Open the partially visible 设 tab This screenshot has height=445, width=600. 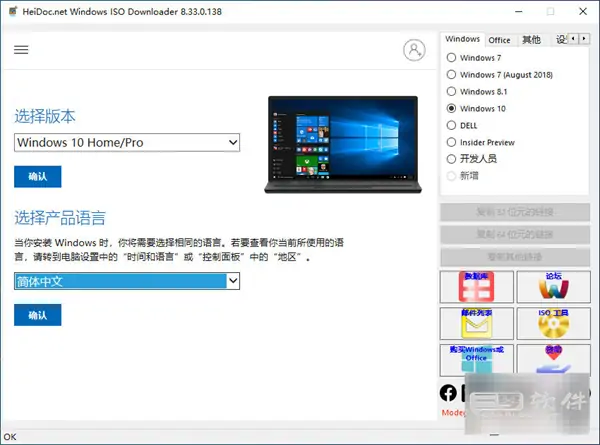click(x=561, y=39)
